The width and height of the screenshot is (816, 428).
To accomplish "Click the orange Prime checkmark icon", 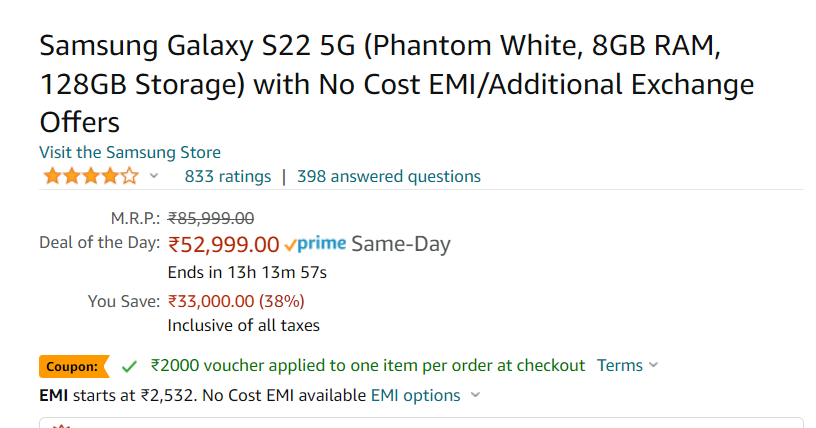I will (290, 244).
